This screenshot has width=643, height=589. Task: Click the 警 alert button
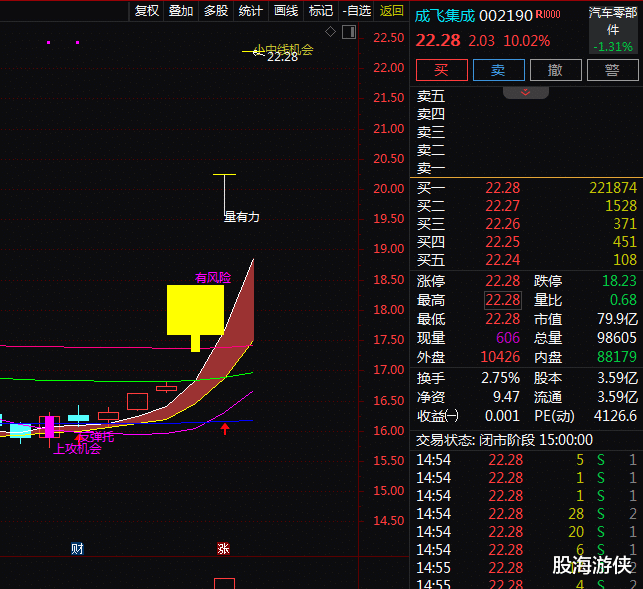pos(613,70)
